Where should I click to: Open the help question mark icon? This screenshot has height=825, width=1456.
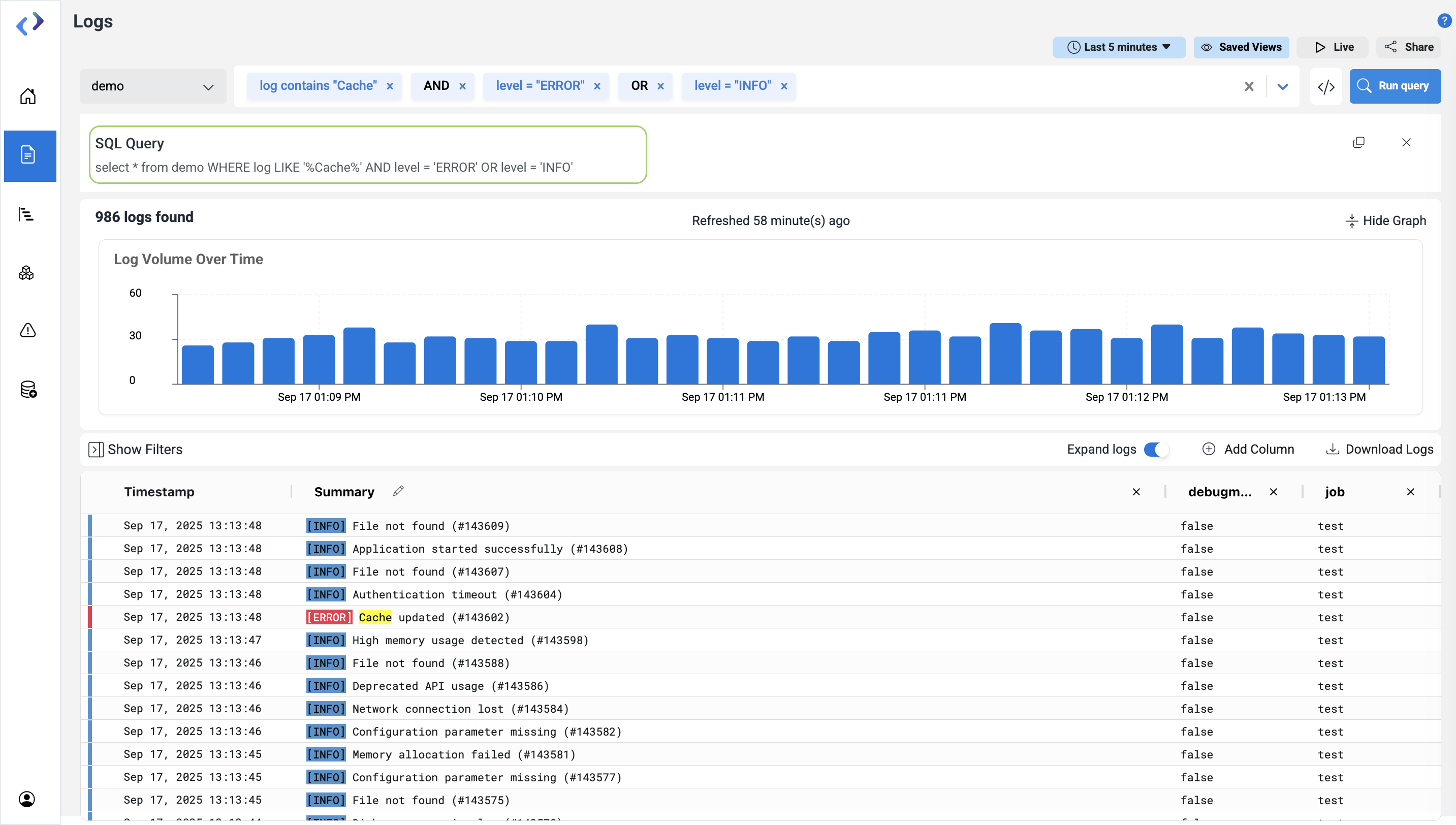point(1443,21)
